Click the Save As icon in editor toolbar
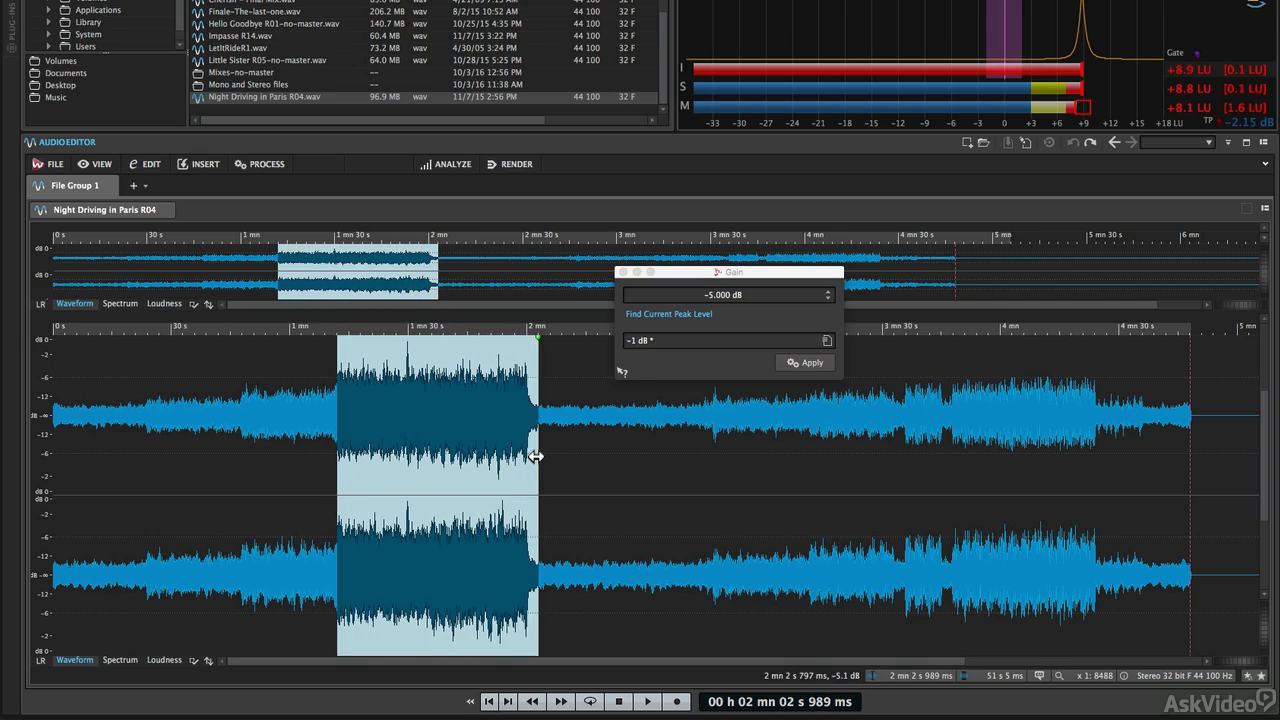This screenshot has height=720, width=1280. point(1025,143)
